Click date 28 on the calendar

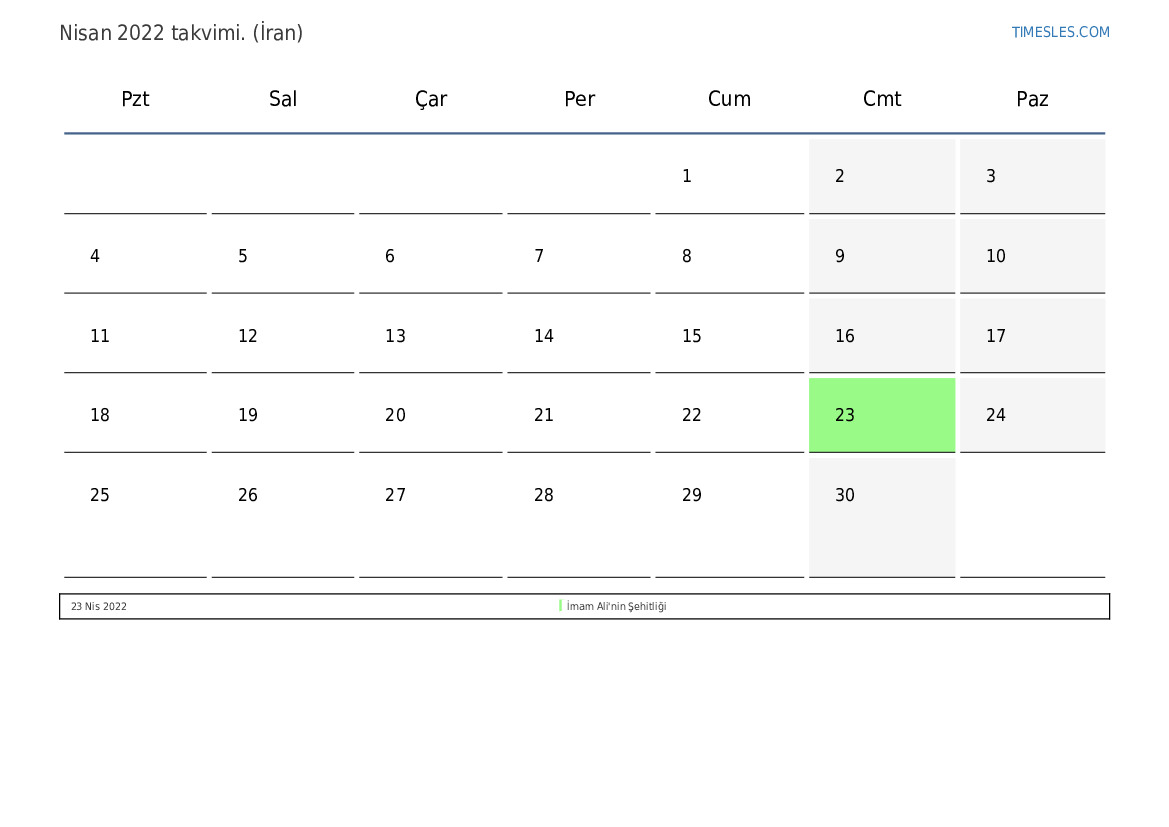click(x=544, y=495)
